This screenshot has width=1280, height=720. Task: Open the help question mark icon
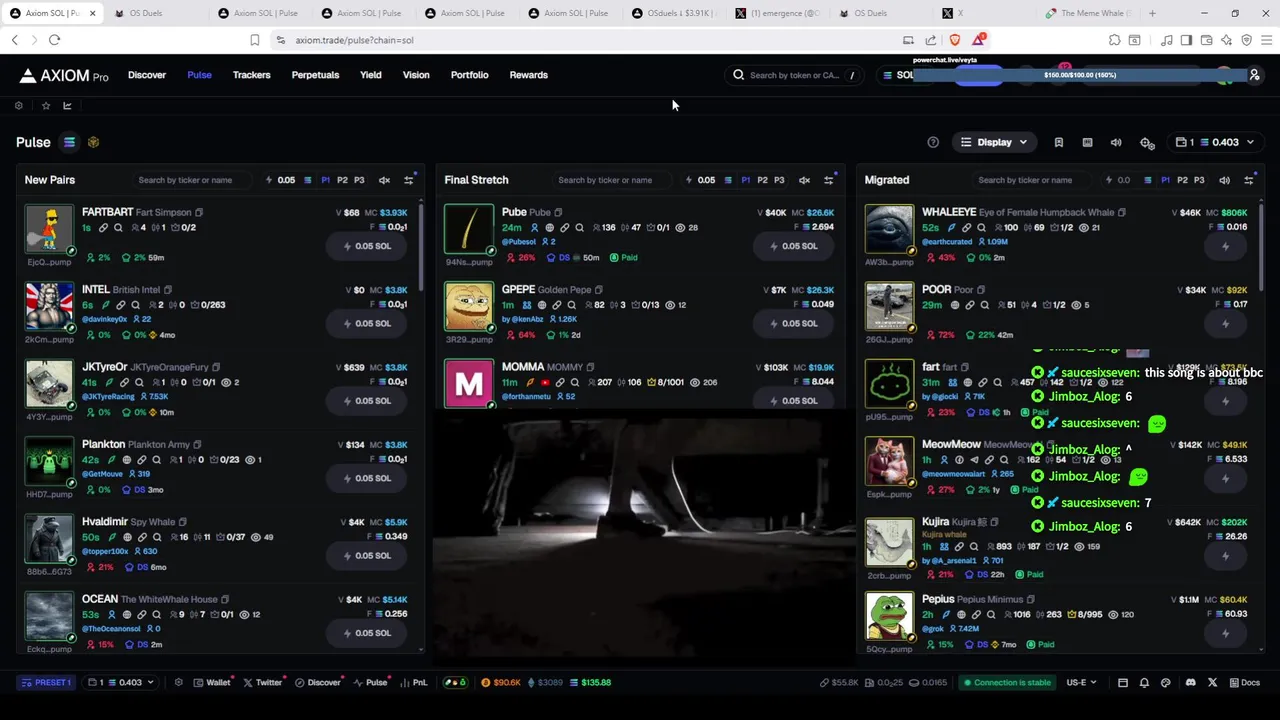click(933, 142)
